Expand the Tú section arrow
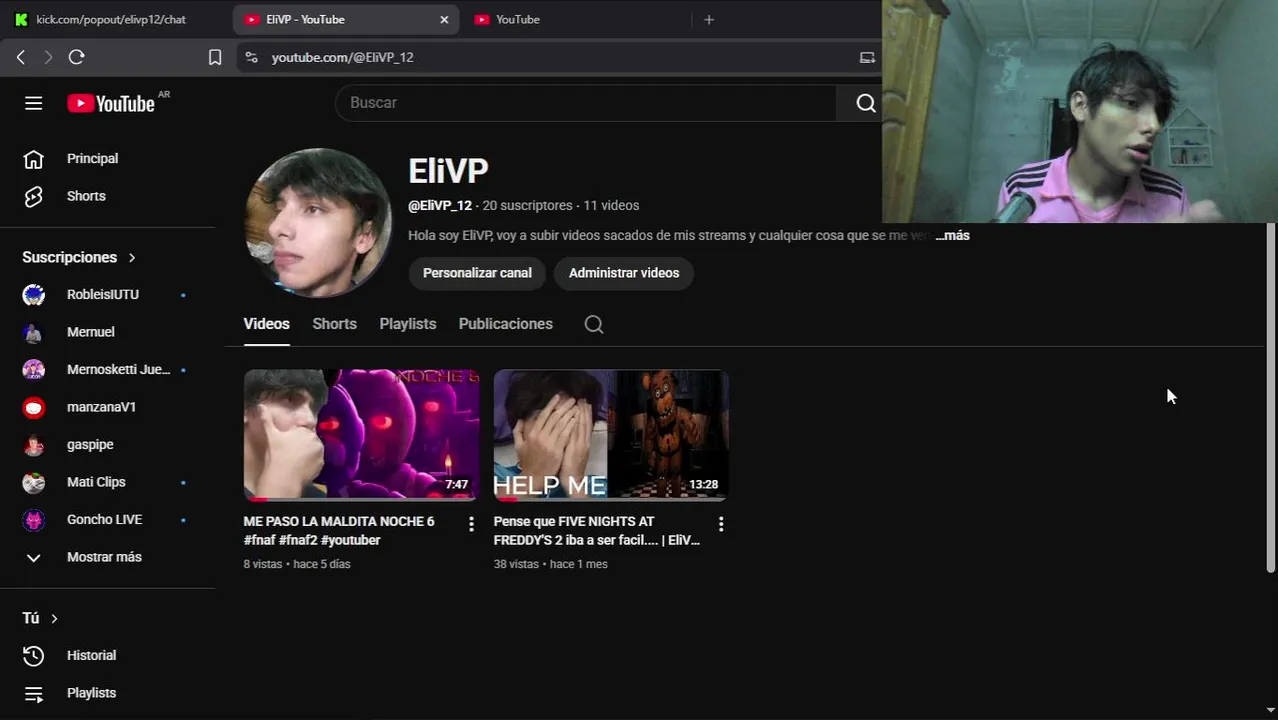 pyautogui.click(x=54, y=619)
